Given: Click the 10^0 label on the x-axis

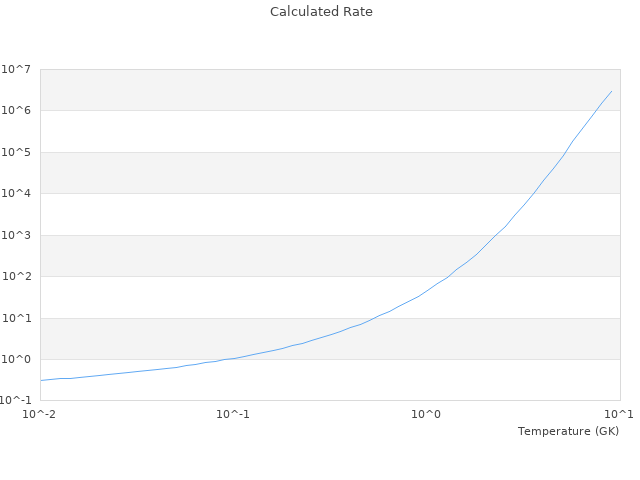Looking at the screenshot, I should click(x=426, y=414).
